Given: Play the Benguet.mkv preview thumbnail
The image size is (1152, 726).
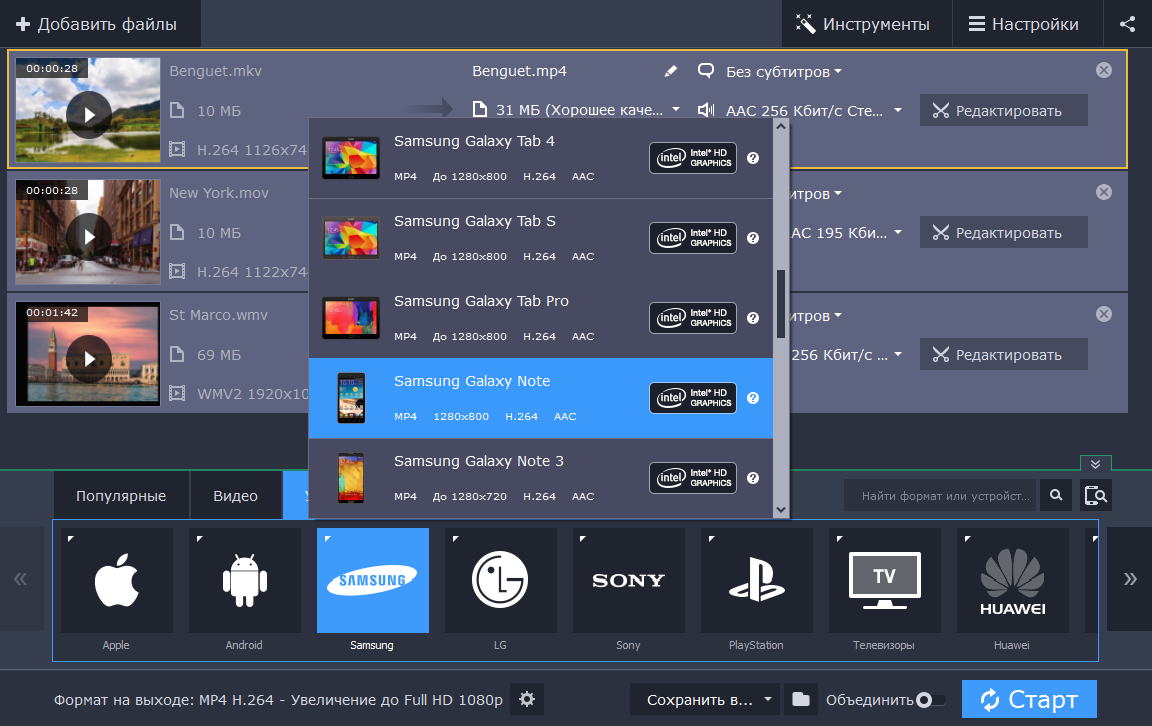Looking at the screenshot, I should point(89,115).
